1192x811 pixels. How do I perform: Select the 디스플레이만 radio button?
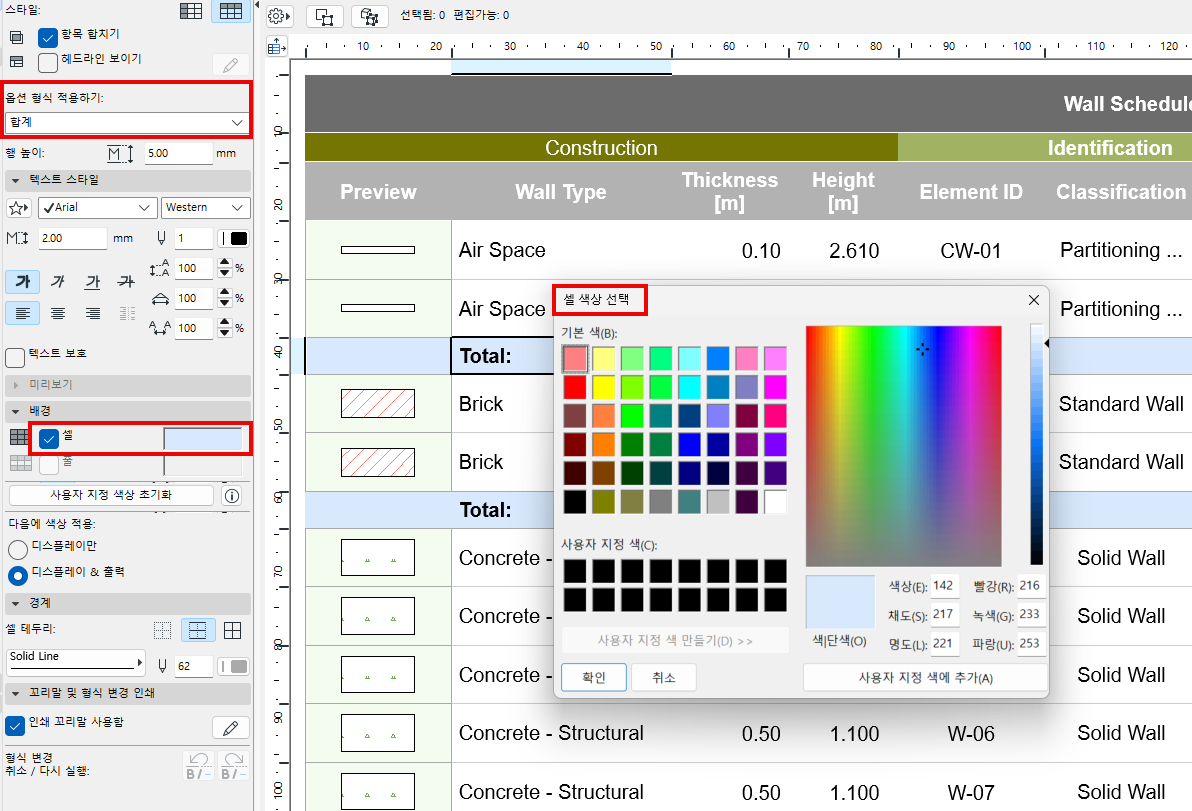click(18, 549)
